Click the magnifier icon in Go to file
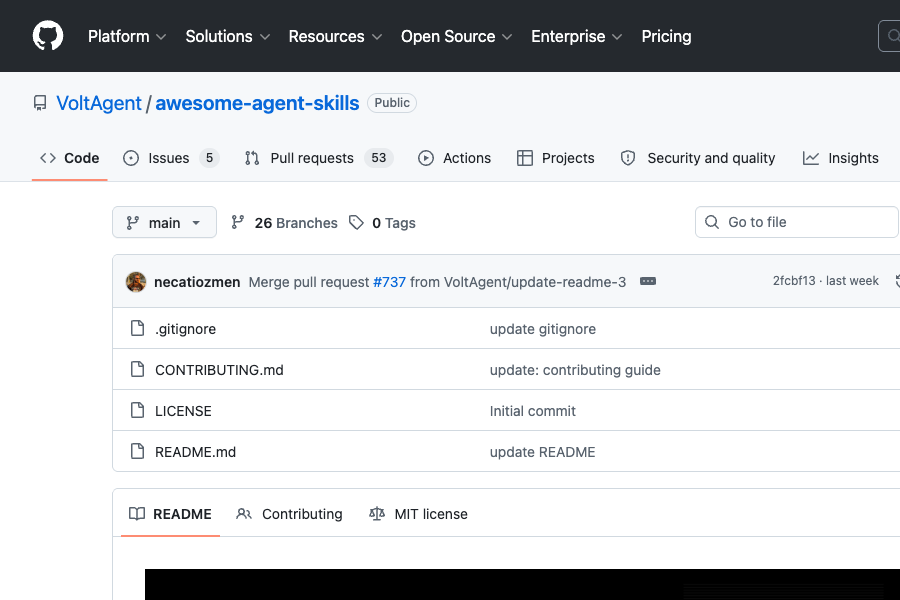 (x=712, y=222)
